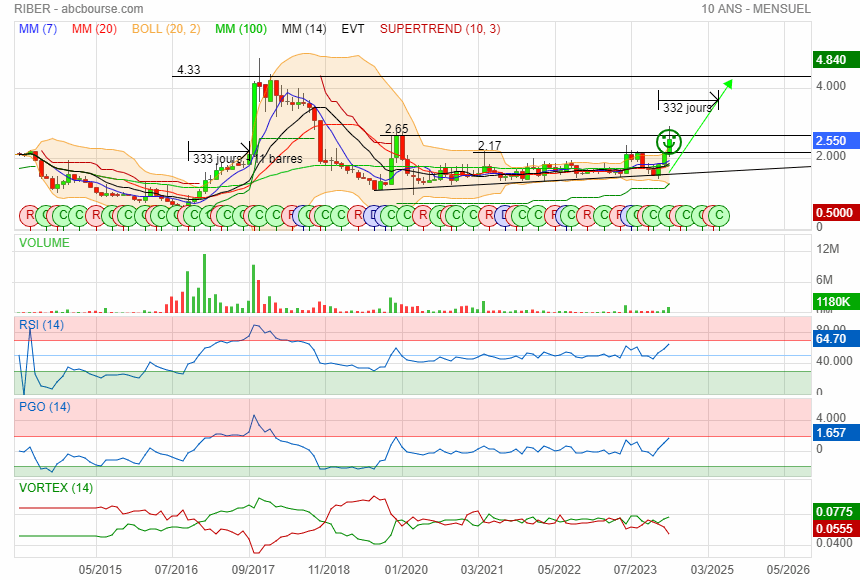
Task: Click the first red R event marker
Action: click(29, 216)
